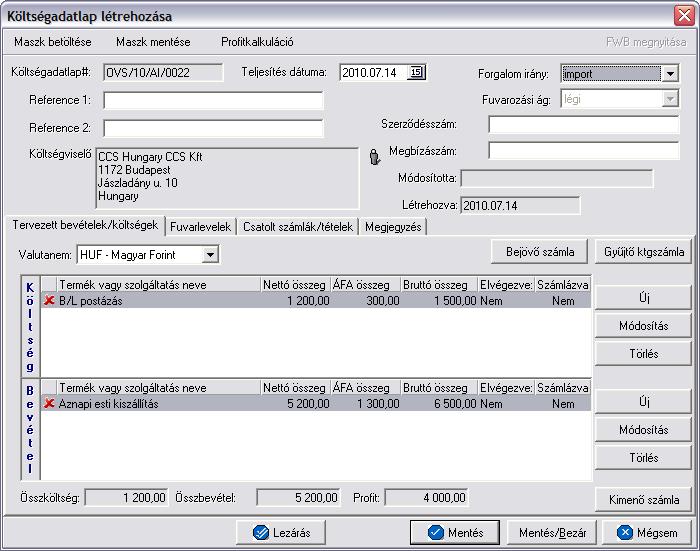Click Elvégezve column header in Bevétel table
This screenshot has height=551, width=700.
click(506, 388)
